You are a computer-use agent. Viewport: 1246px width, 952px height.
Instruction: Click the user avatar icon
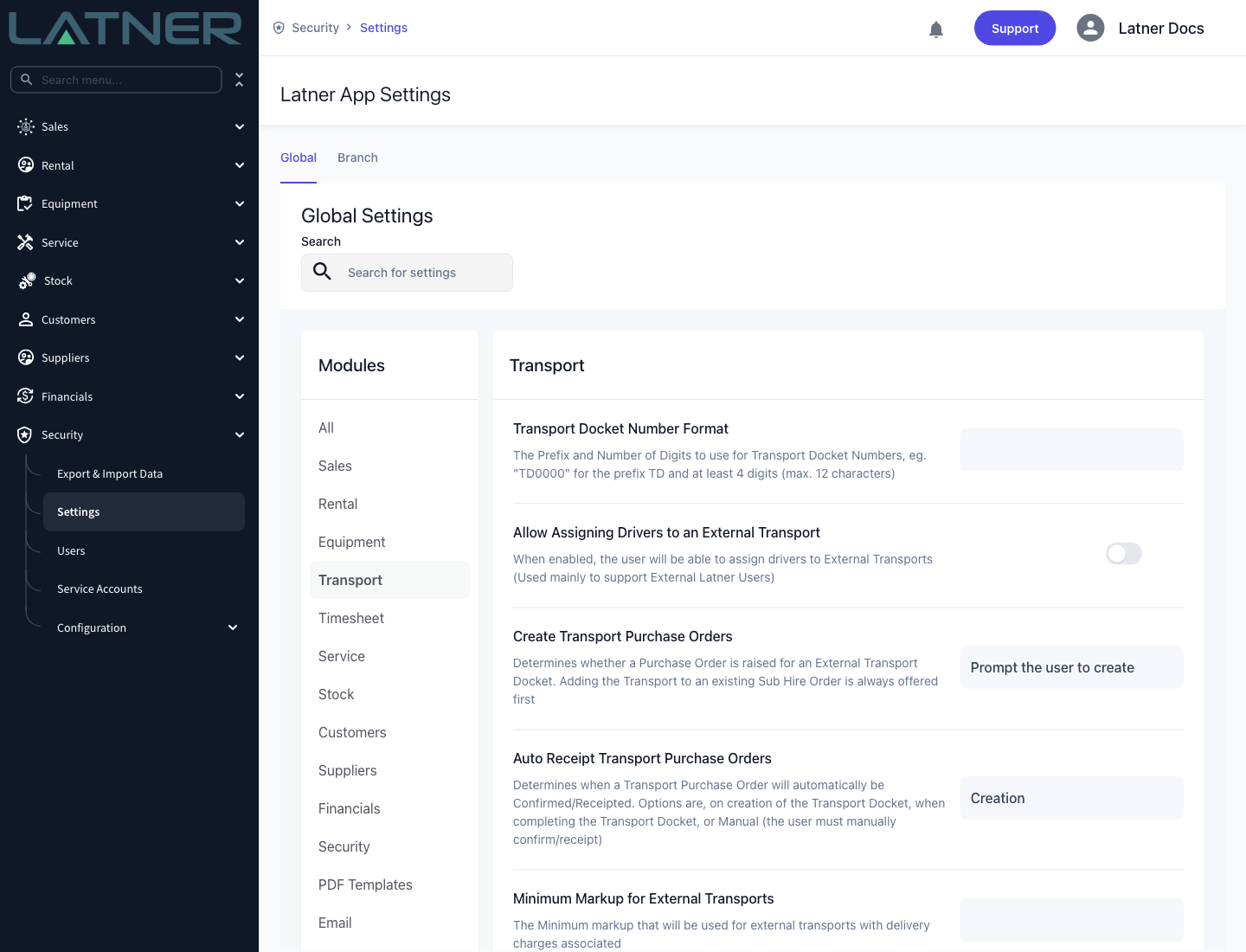click(1090, 28)
